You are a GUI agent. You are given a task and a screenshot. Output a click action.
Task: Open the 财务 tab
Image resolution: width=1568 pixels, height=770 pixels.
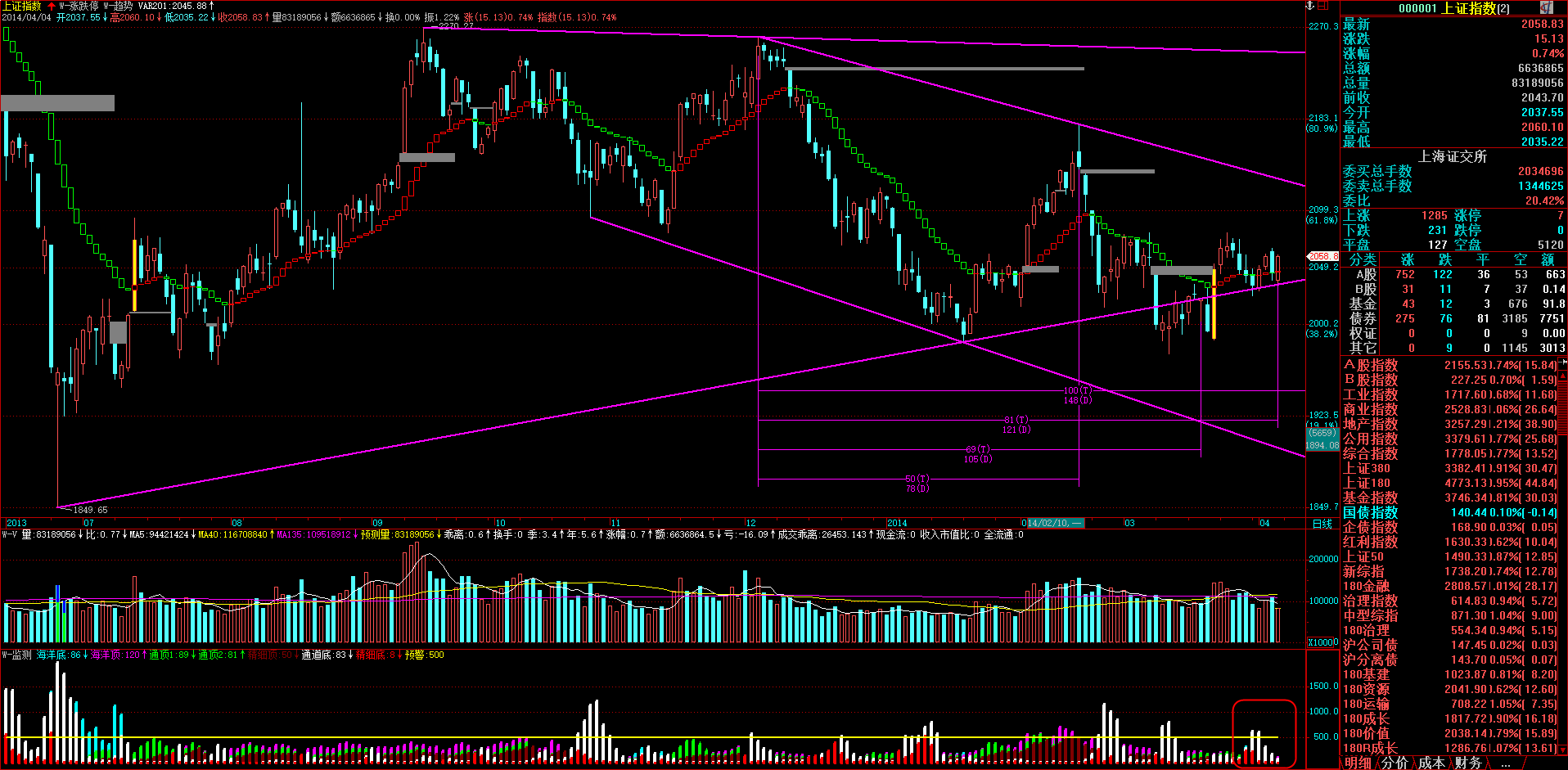[1468, 763]
